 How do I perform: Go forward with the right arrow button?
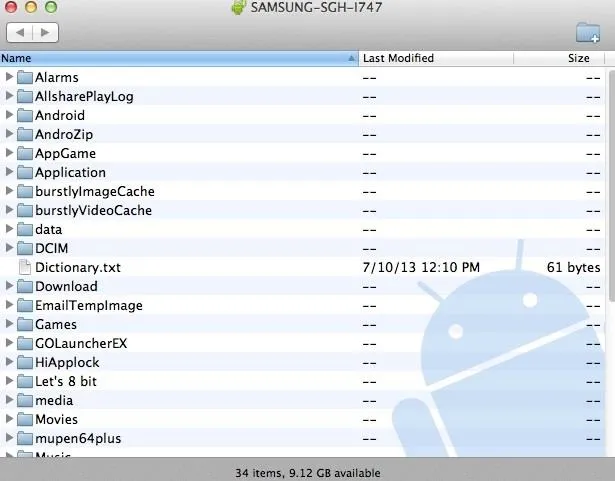45,32
